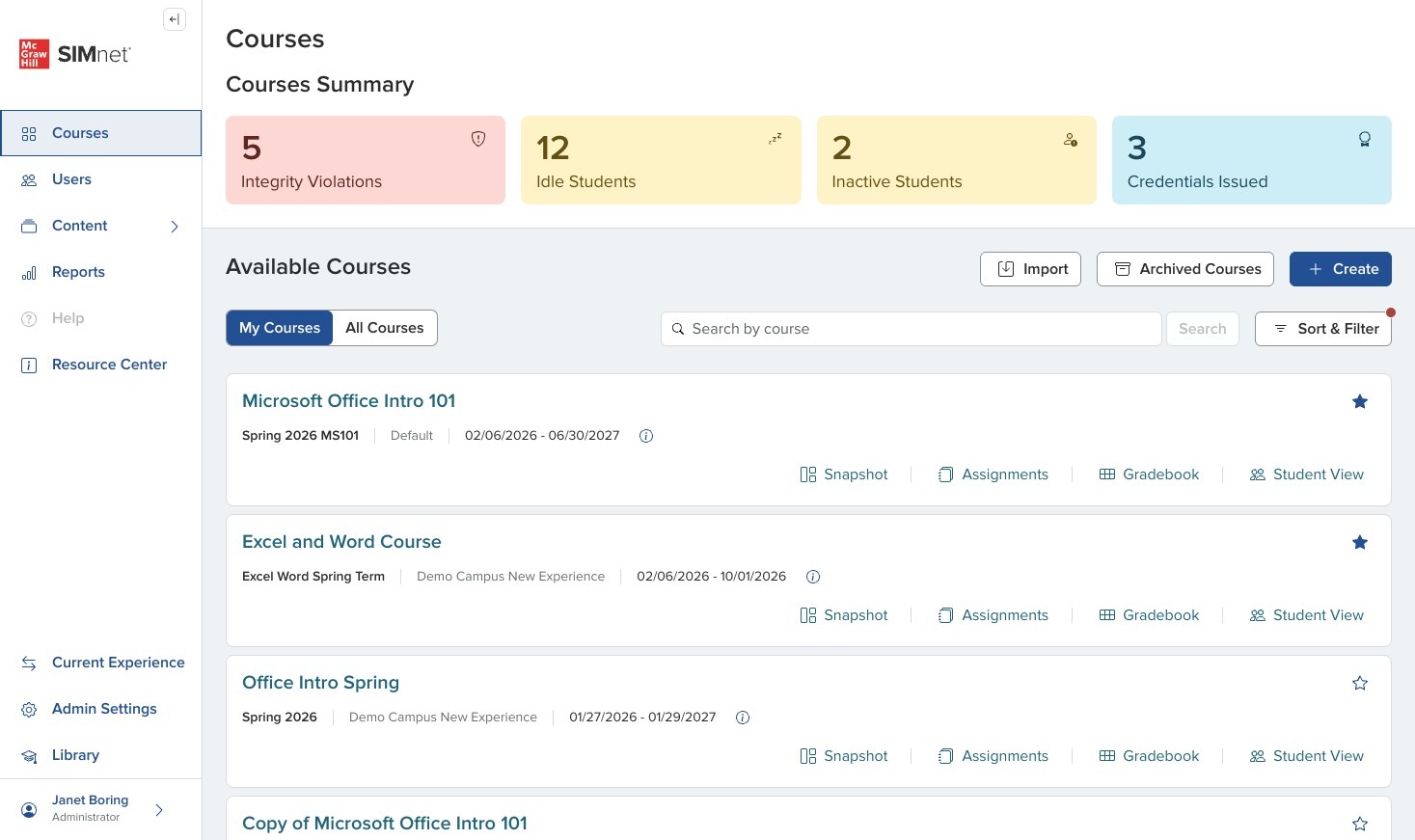Create a new course
The height and width of the screenshot is (840, 1415).
pos(1341,269)
